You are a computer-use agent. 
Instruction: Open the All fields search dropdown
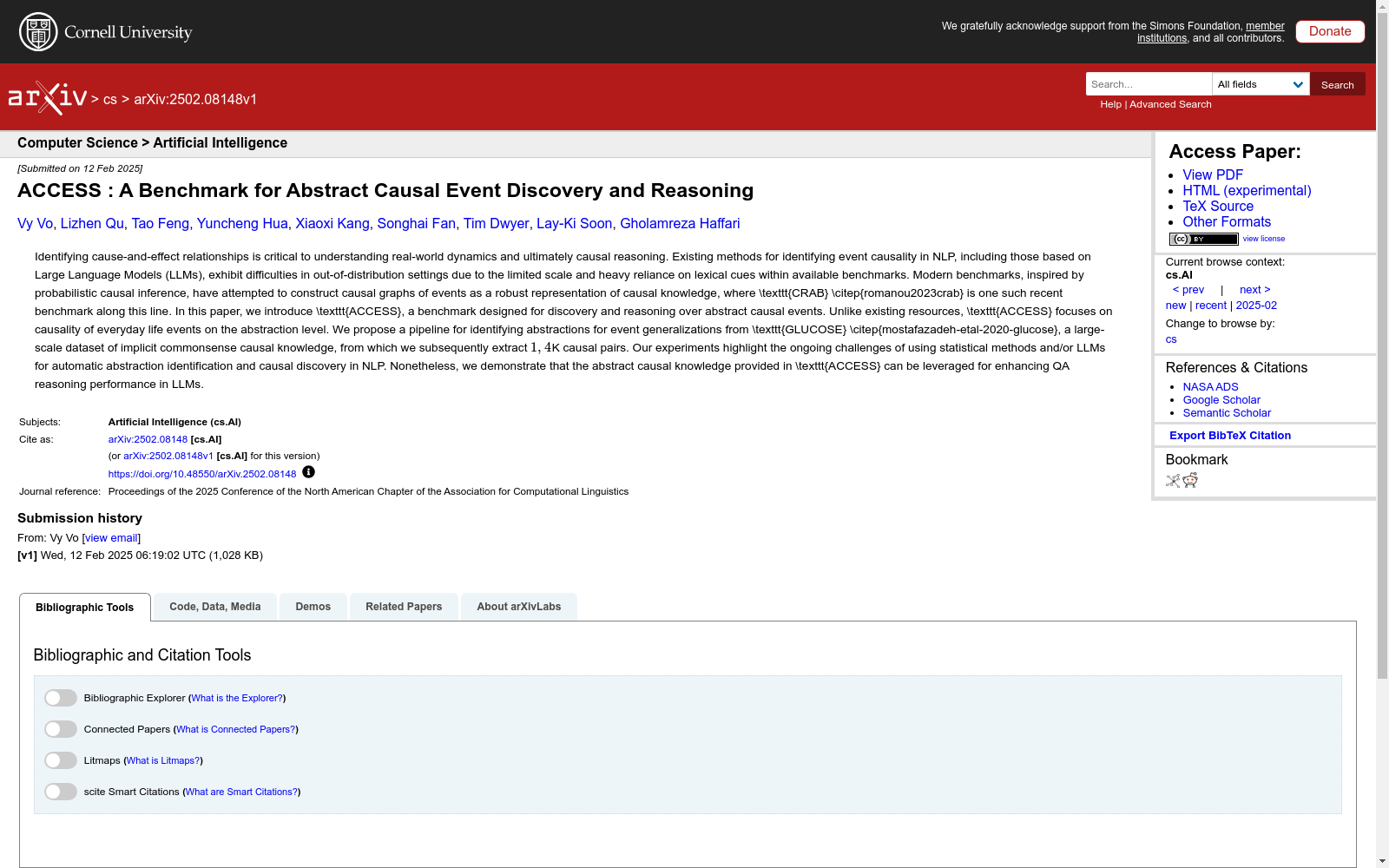1261,84
